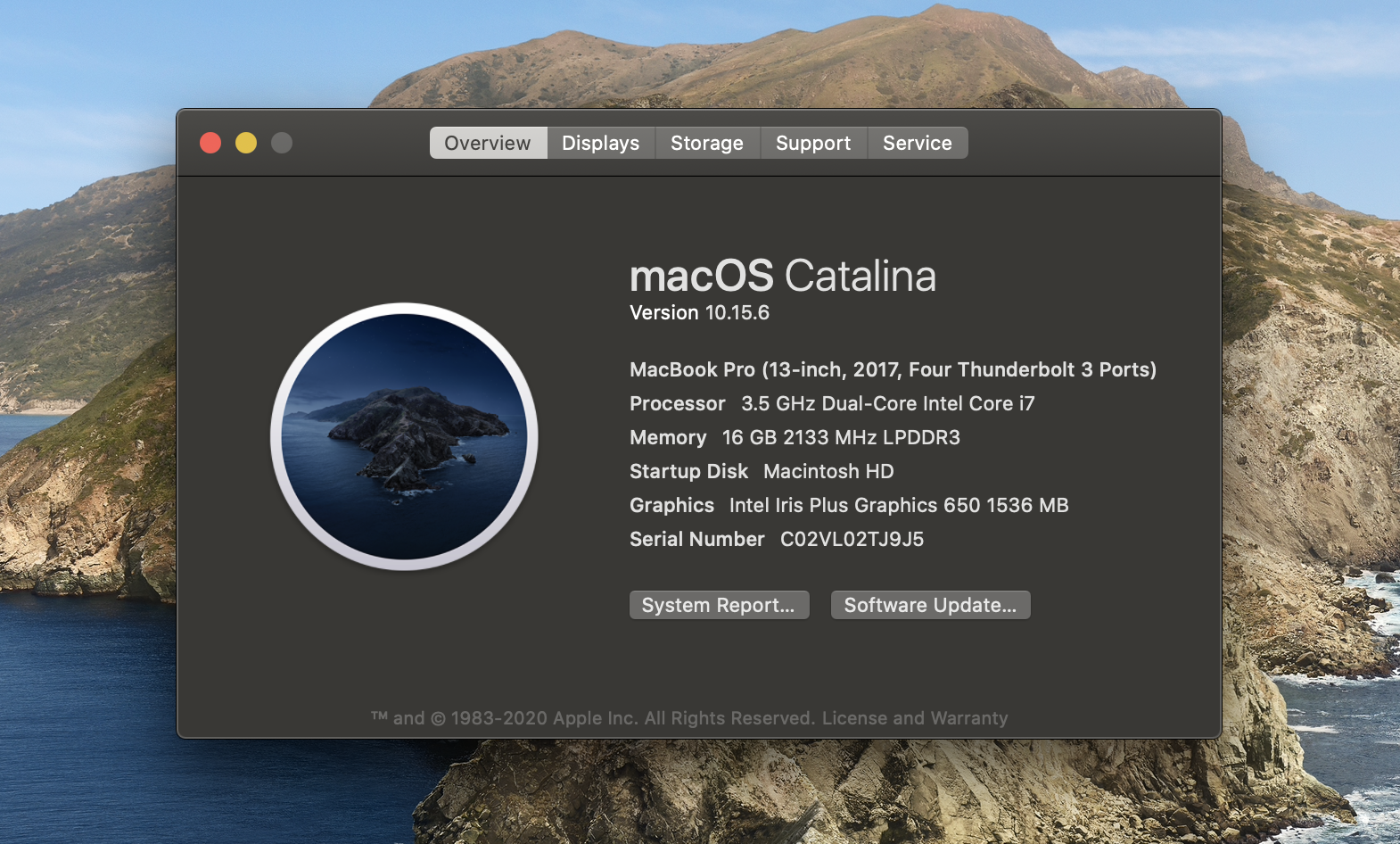Click processor value 3.5 GHz Dual-Core Intel Core i7
Image resolution: width=1400 pixels, height=844 pixels.
point(888,404)
